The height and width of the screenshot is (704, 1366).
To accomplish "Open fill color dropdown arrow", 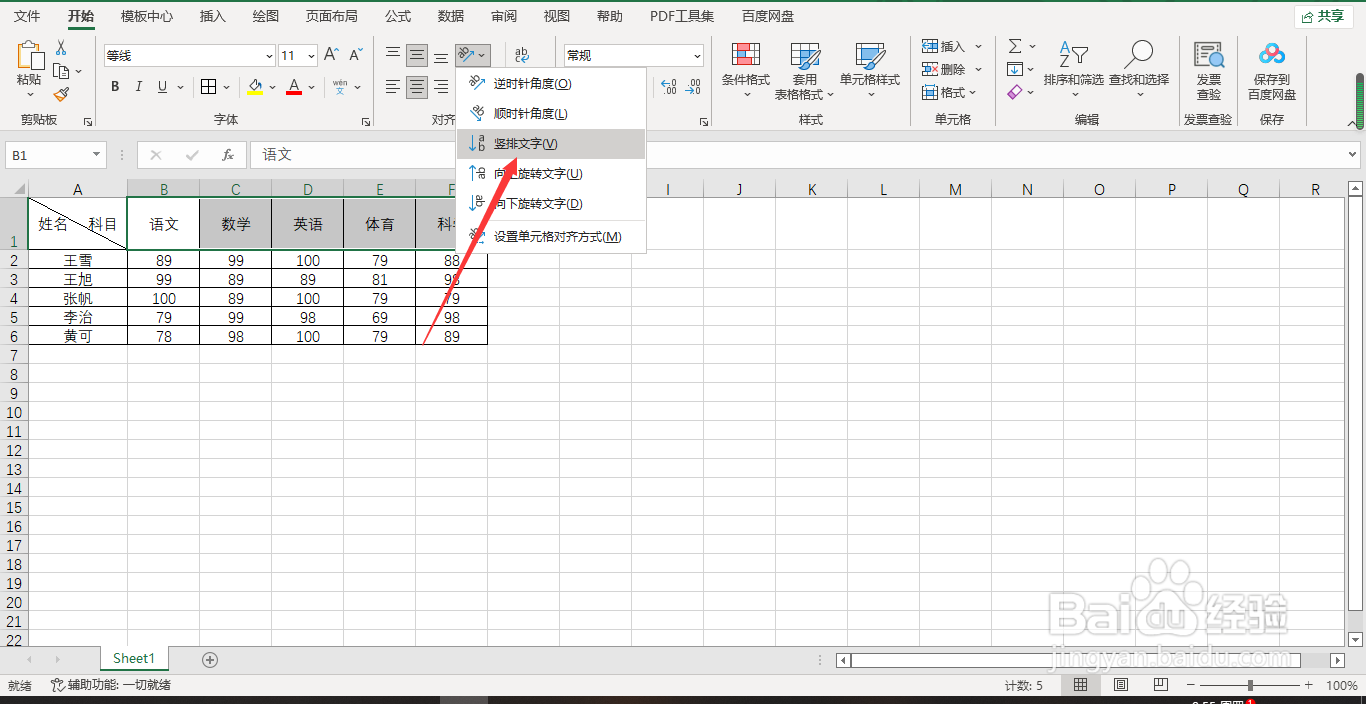I will click(272, 87).
